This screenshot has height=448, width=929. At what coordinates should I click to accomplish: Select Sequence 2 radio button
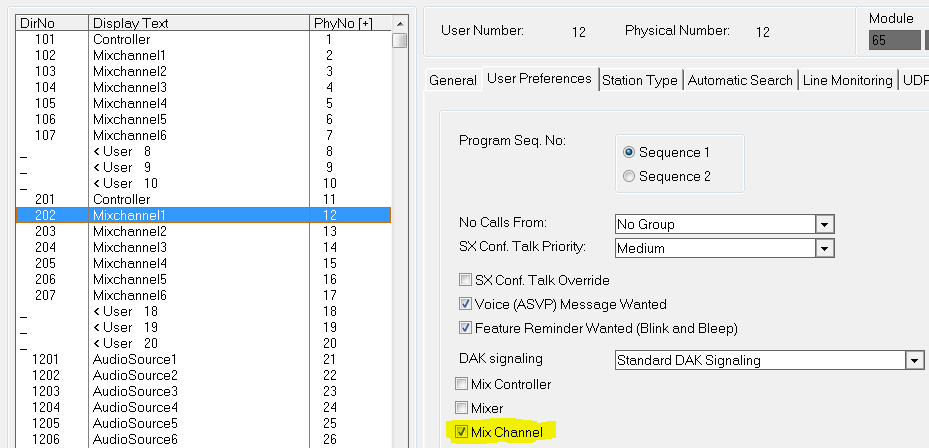click(x=629, y=176)
